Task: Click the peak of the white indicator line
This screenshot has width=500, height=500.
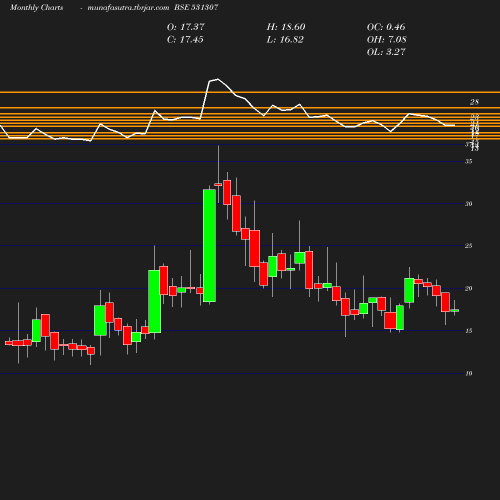Action: (218, 79)
